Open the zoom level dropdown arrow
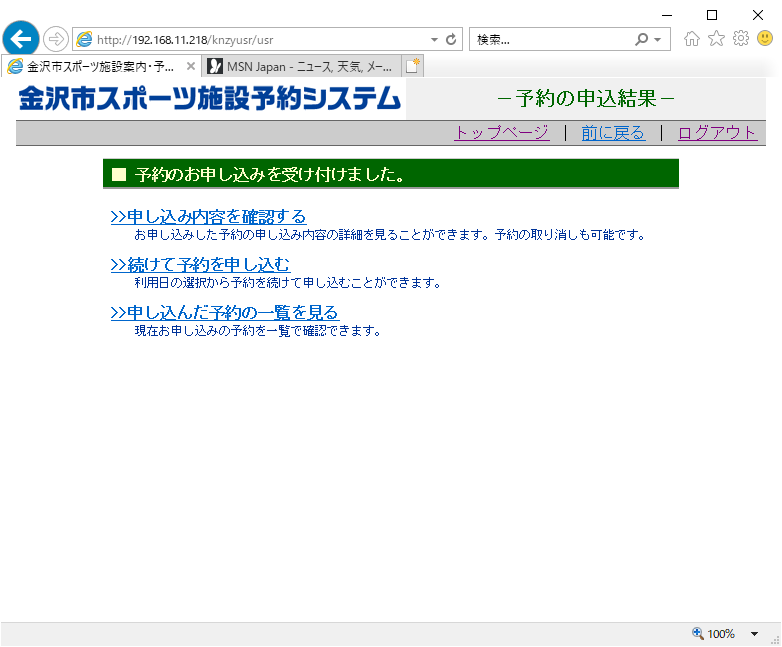Screen dimensions: 782x647 coord(754,634)
